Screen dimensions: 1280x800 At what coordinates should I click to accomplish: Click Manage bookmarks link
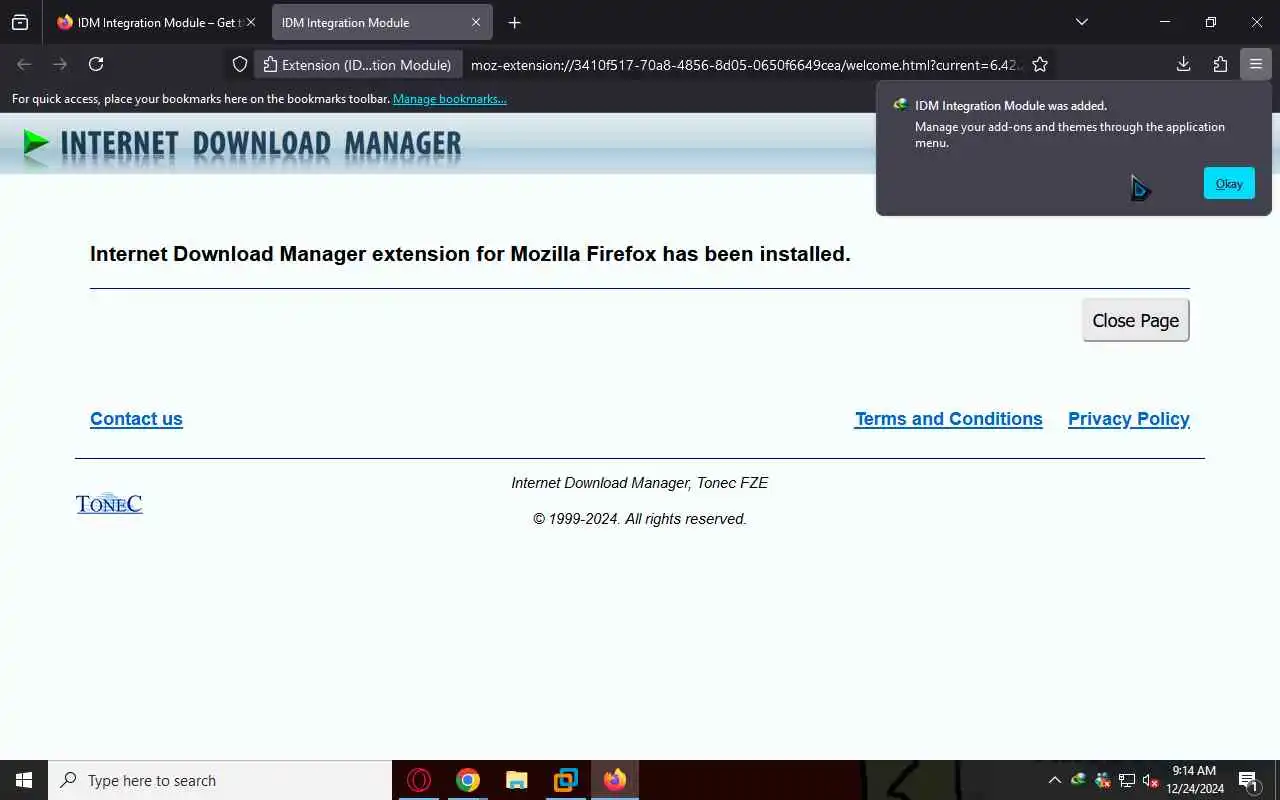tap(450, 99)
